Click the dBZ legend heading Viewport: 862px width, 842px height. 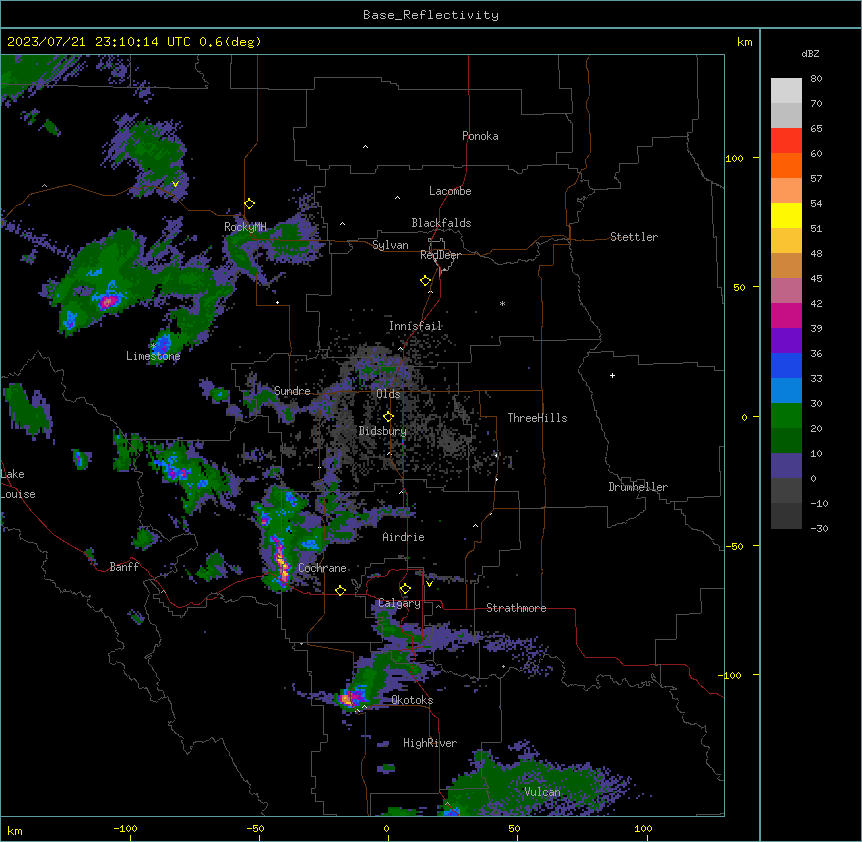[x=810, y=53]
